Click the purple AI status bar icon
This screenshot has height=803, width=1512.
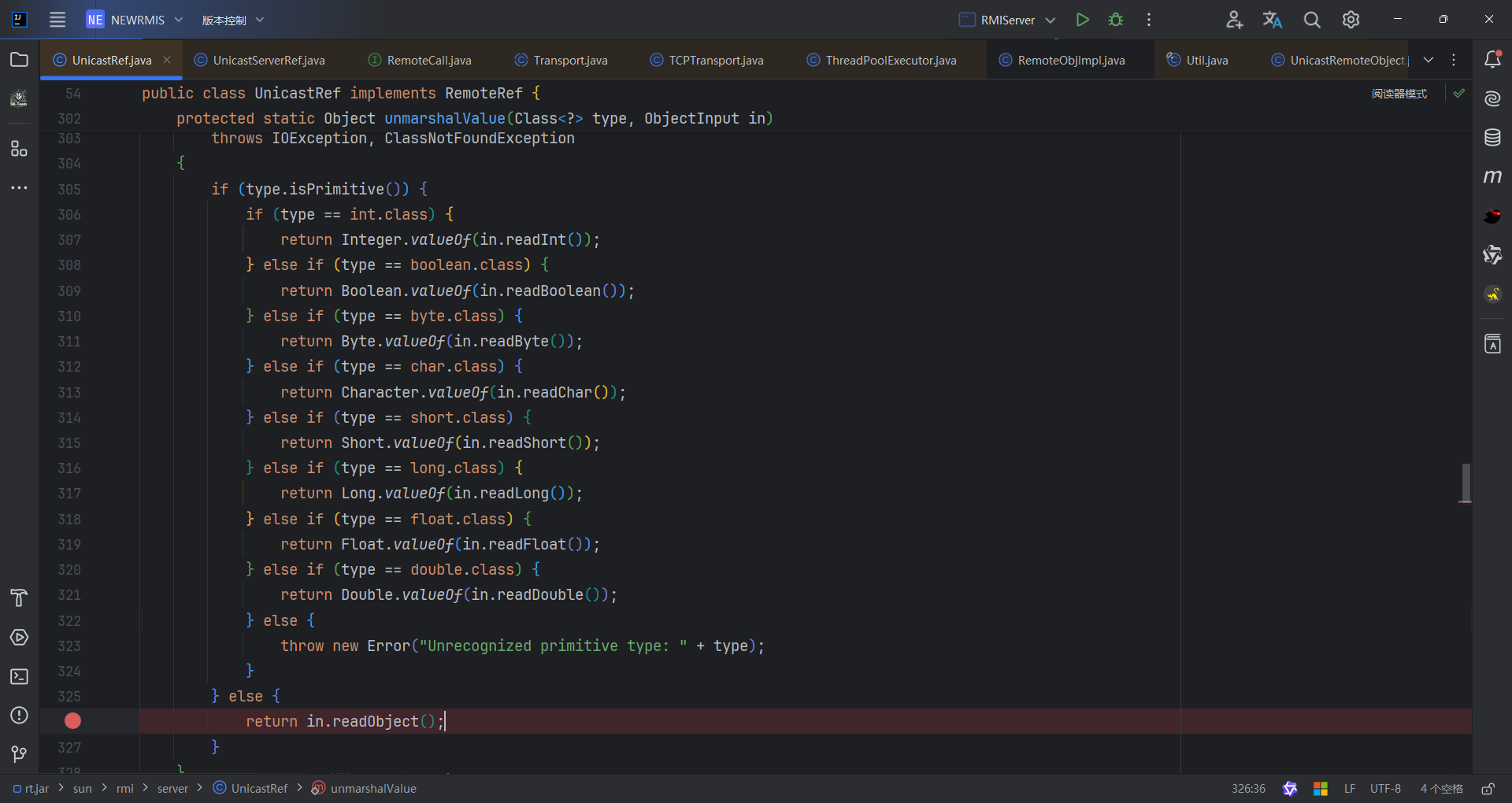tap(1290, 789)
